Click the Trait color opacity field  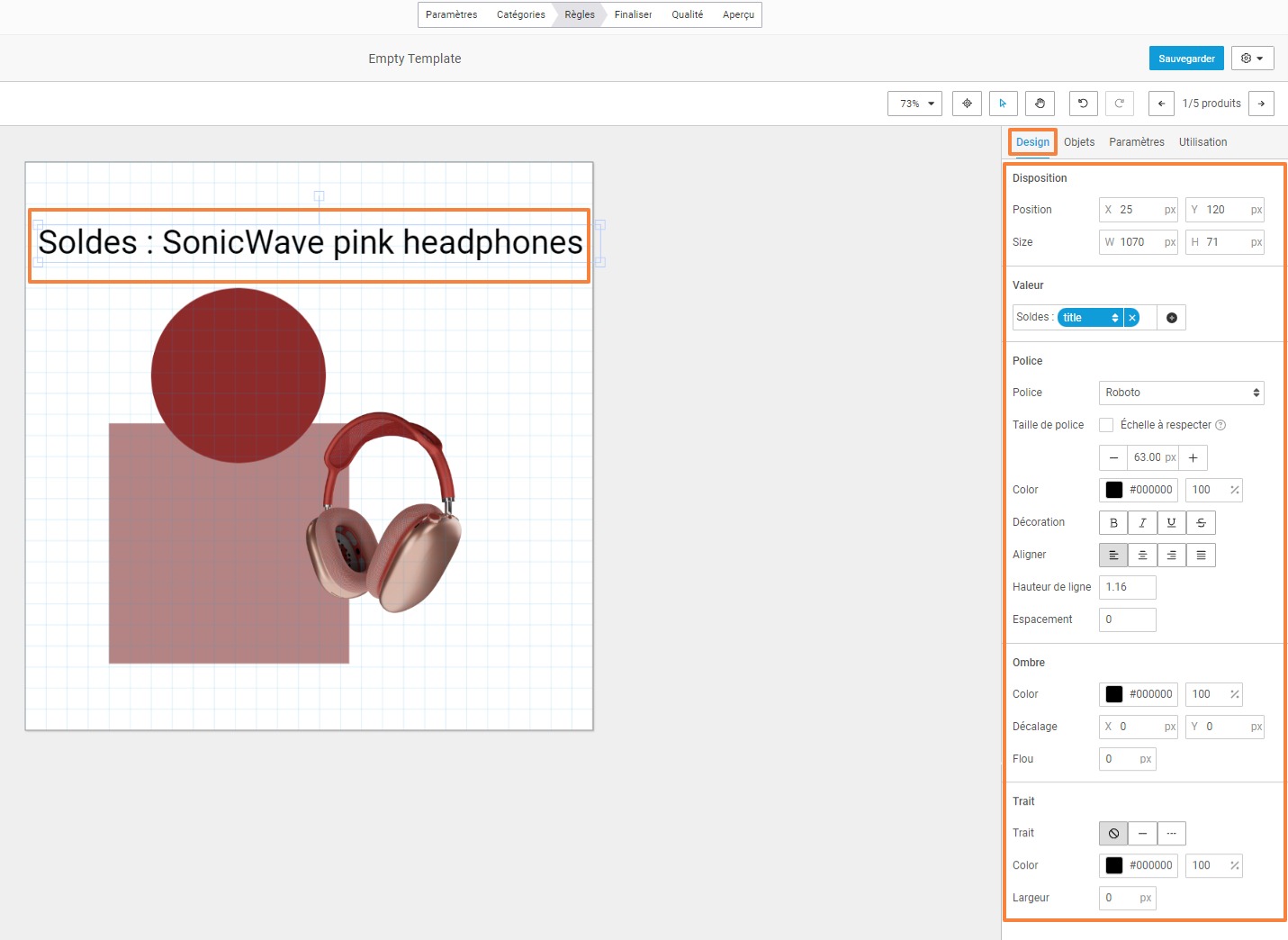click(1214, 865)
